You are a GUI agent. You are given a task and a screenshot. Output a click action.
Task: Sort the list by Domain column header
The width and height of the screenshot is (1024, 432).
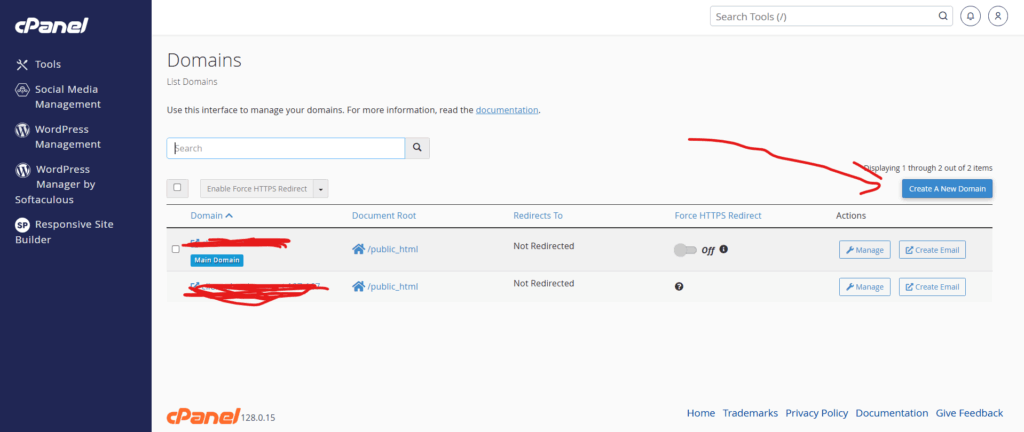pos(211,215)
